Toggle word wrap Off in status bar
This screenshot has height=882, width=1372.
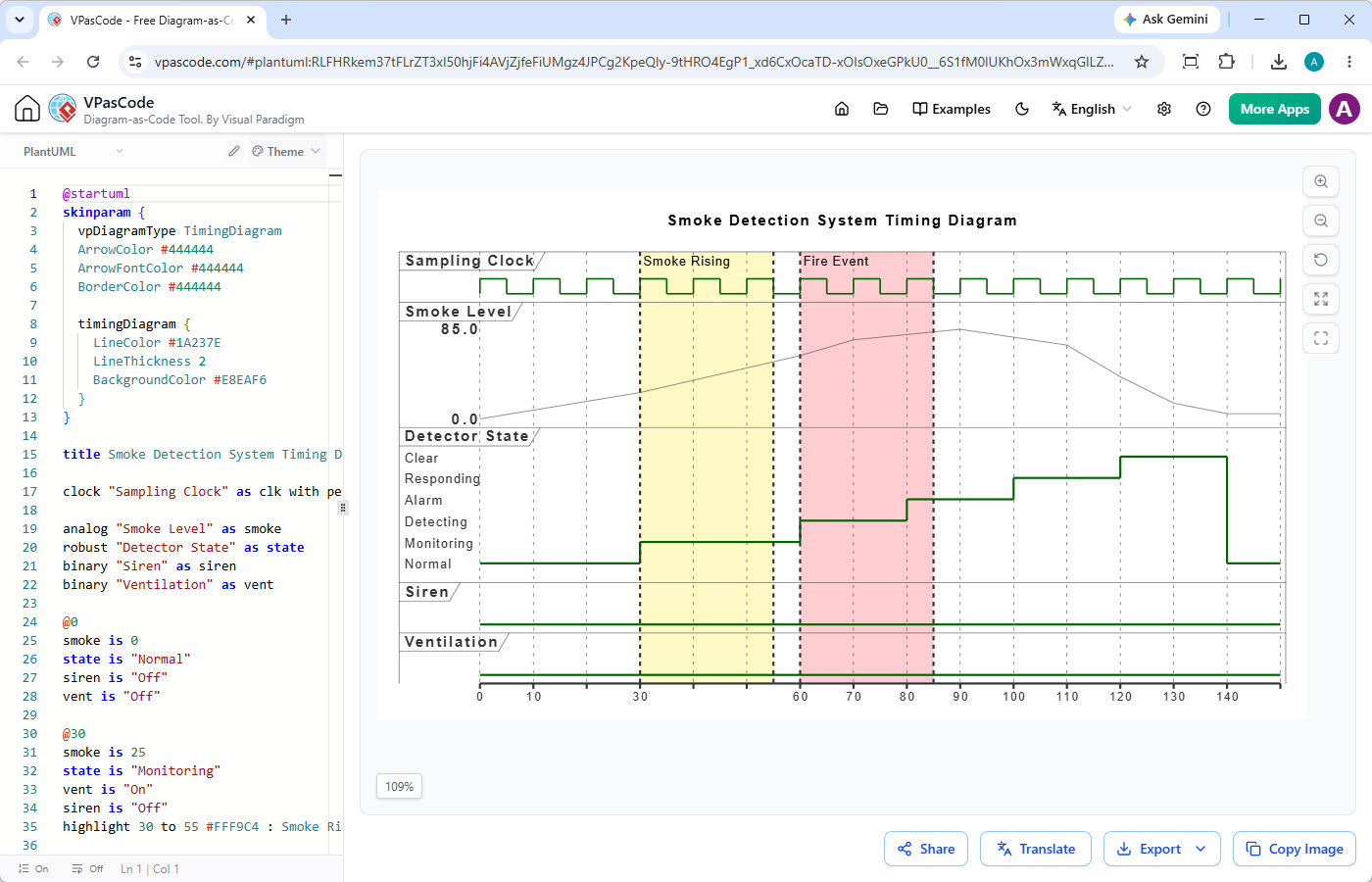[x=87, y=869]
